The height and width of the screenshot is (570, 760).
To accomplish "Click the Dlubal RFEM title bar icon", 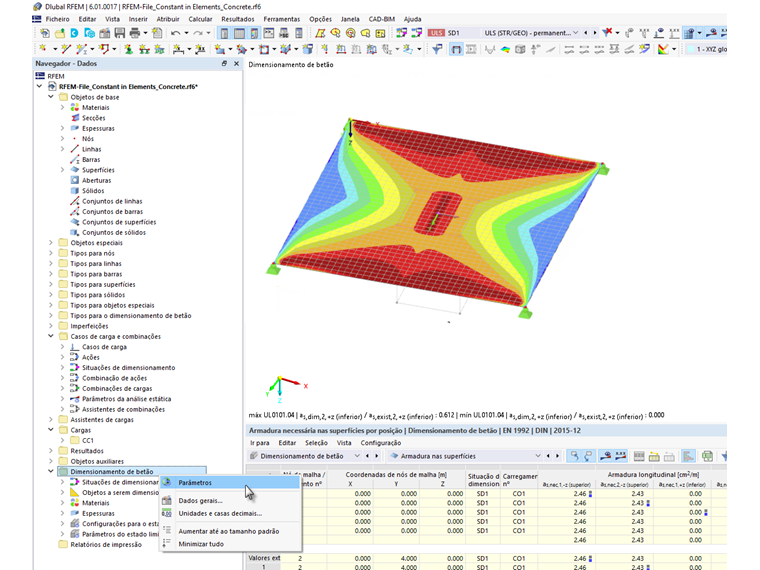I will 37,7.
